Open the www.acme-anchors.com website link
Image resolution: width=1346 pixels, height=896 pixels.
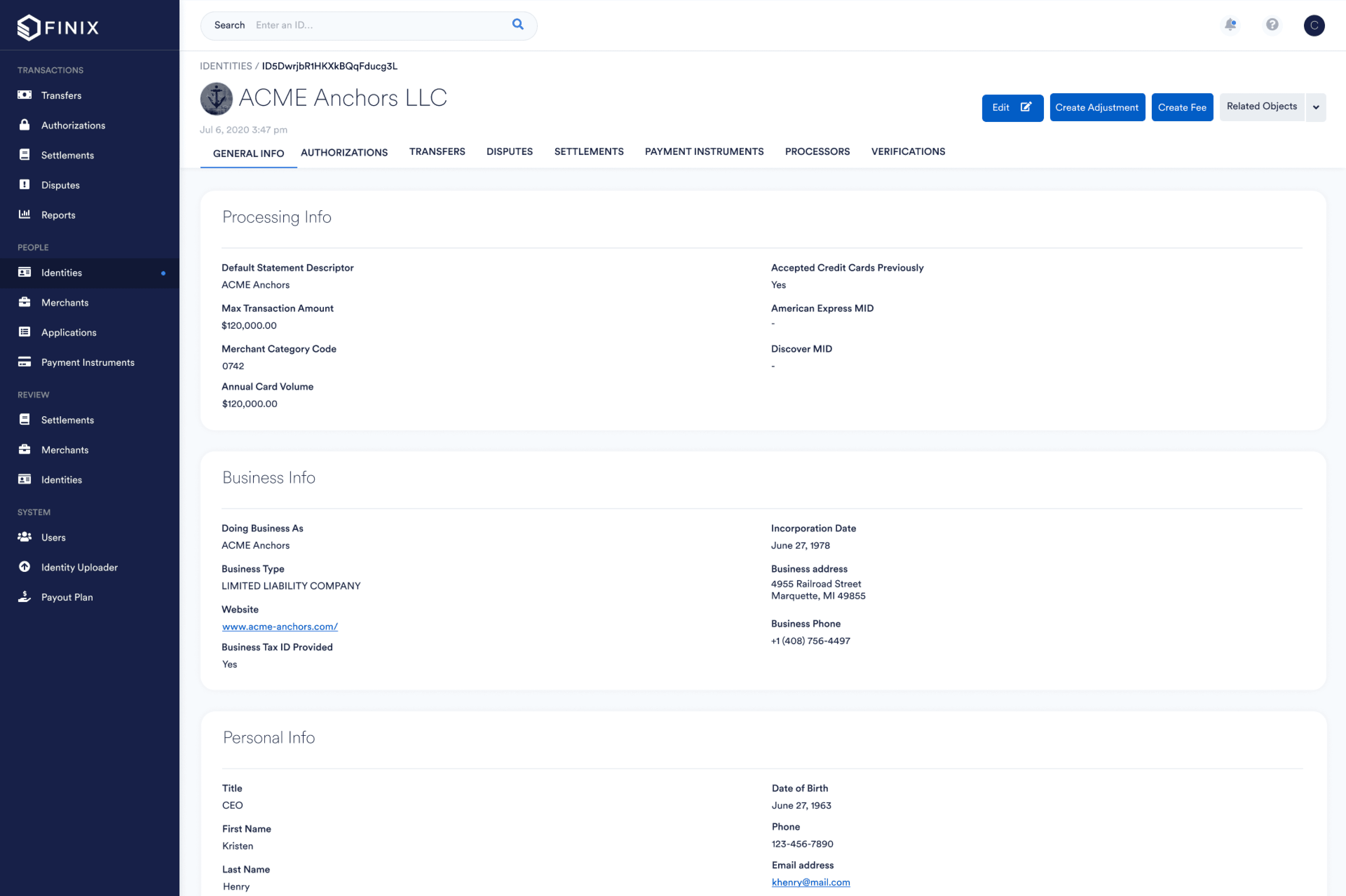coord(280,626)
